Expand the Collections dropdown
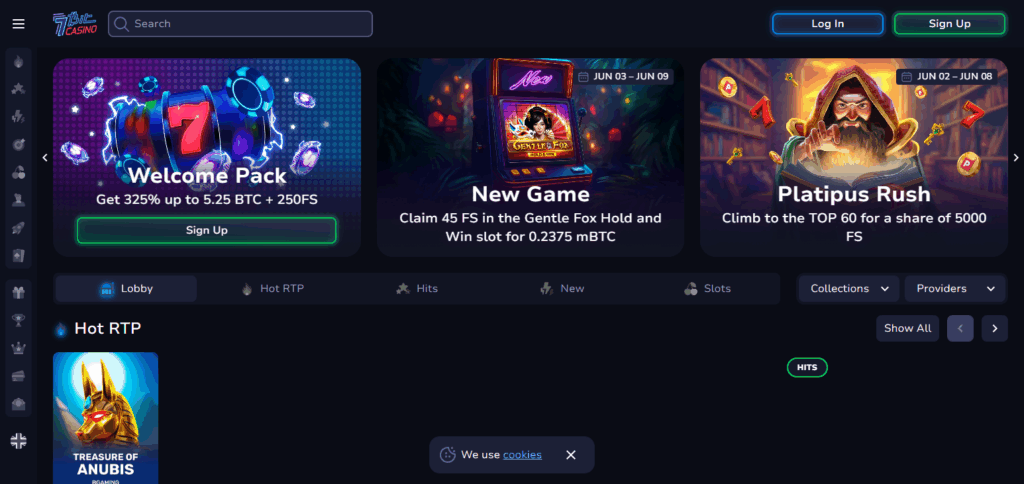 [849, 289]
